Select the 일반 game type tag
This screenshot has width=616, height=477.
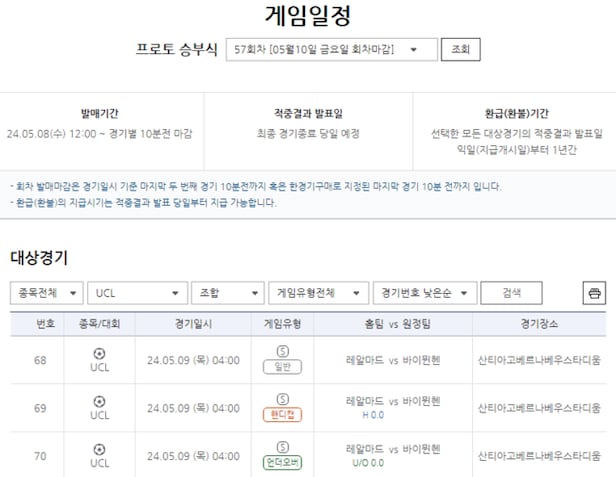click(x=282, y=367)
